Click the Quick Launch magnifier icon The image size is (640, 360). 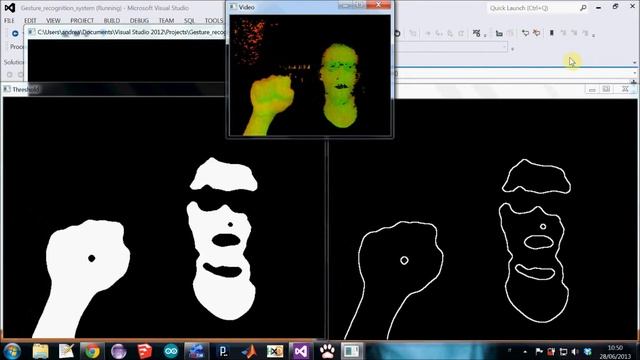point(583,8)
